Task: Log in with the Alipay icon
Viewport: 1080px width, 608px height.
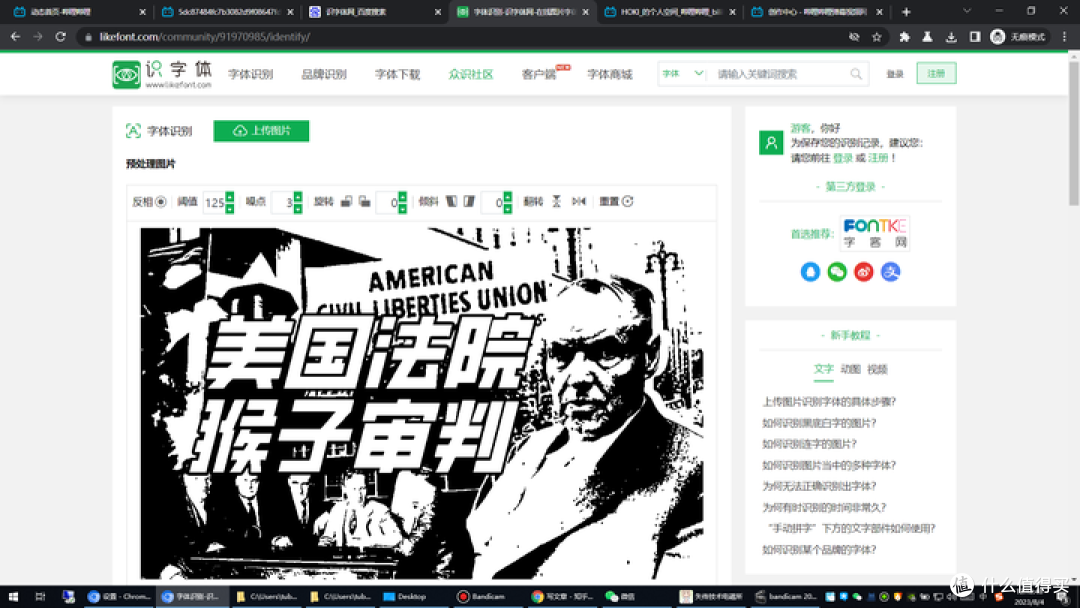Action: coord(891,272)
